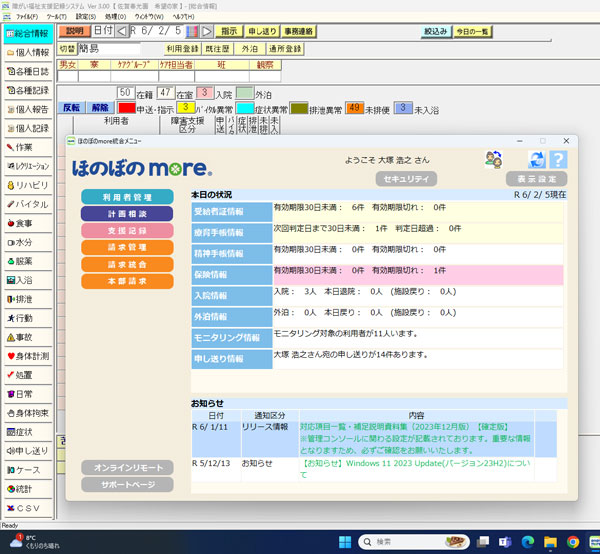
Task: Open 個人記録 sidebar item
Action: (x=28, y=128)
